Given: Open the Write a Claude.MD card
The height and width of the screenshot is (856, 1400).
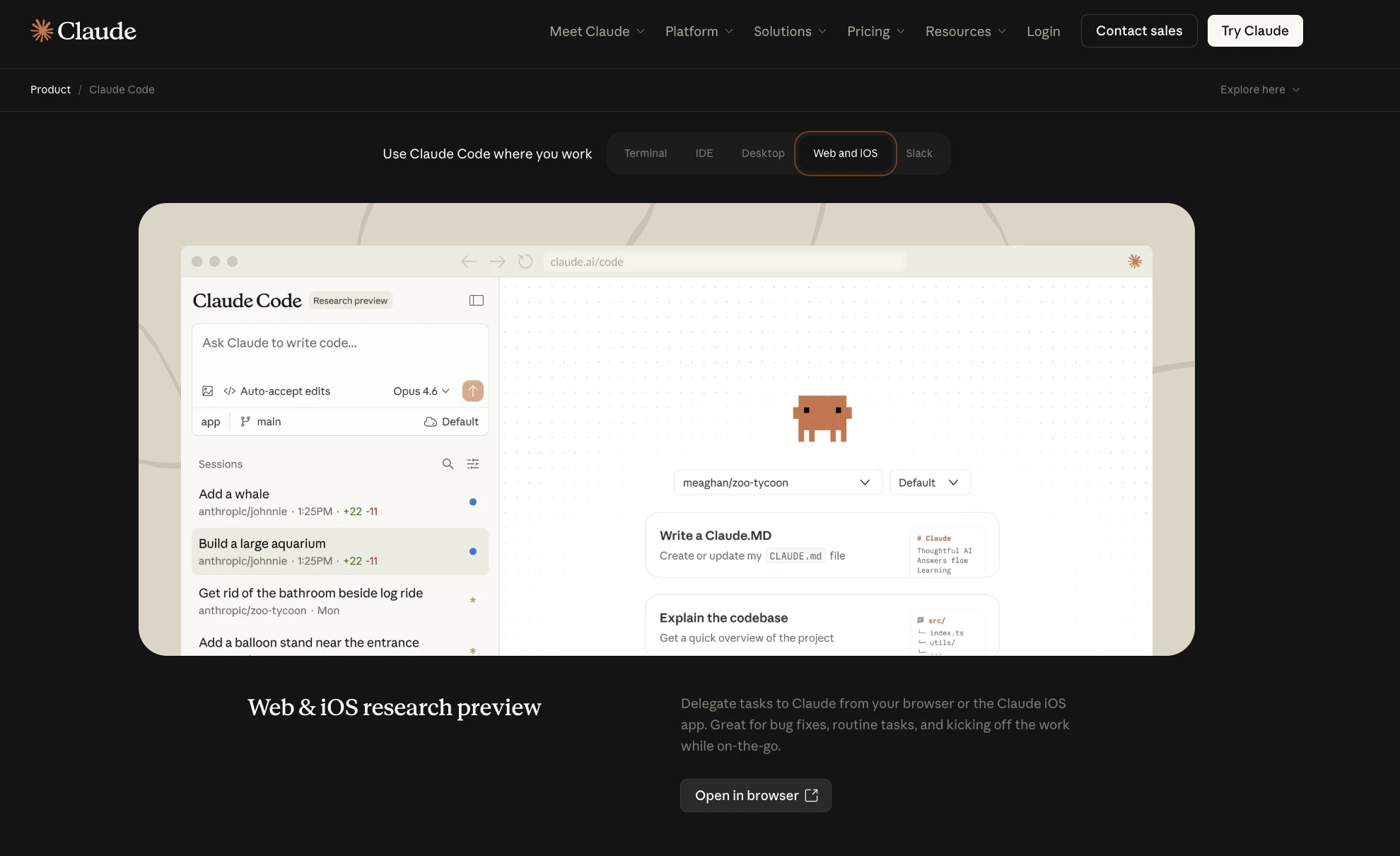Looking at the screenshot, I should pos(822,545).
